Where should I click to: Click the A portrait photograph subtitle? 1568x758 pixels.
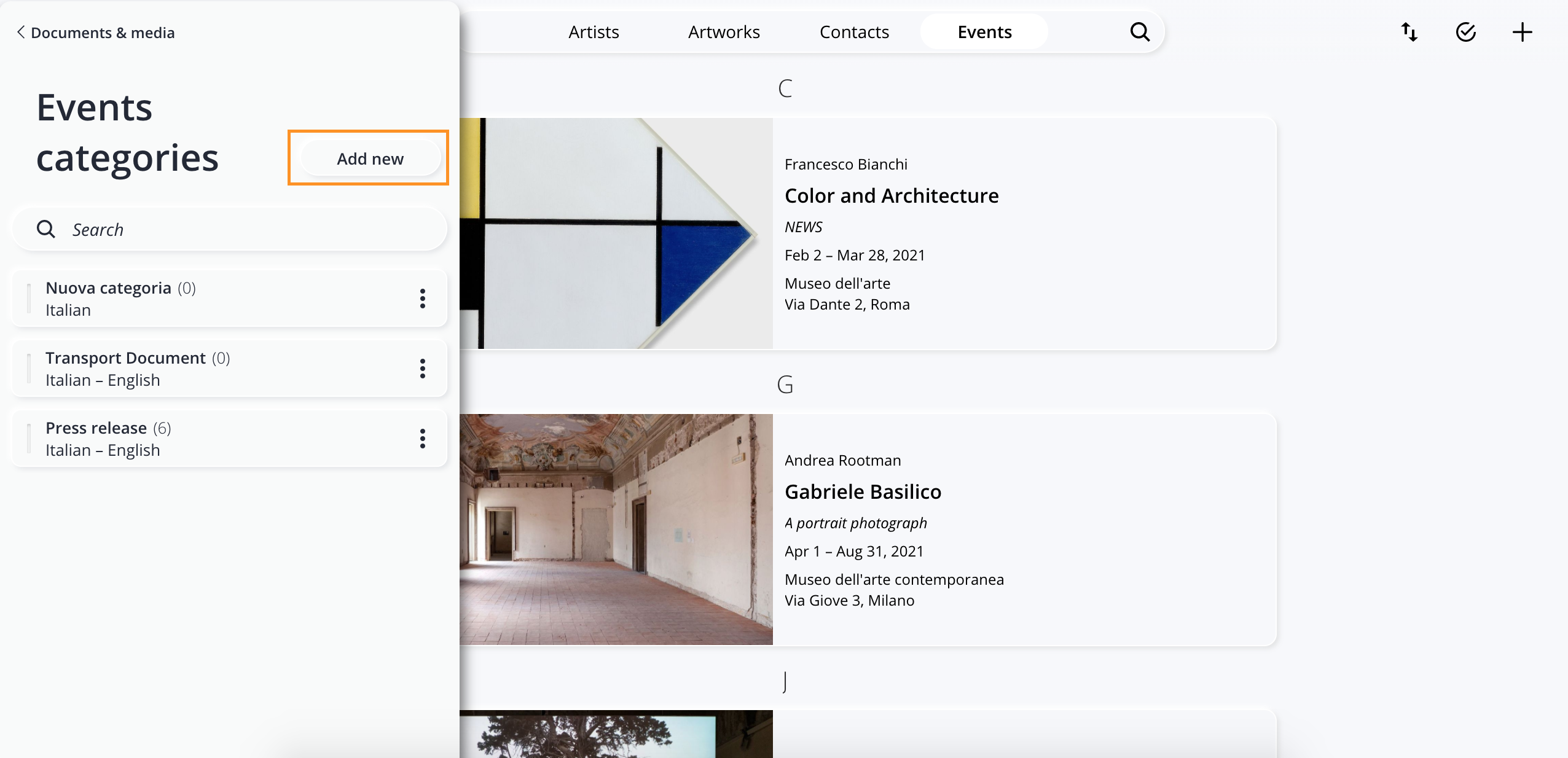coord(855,523)
